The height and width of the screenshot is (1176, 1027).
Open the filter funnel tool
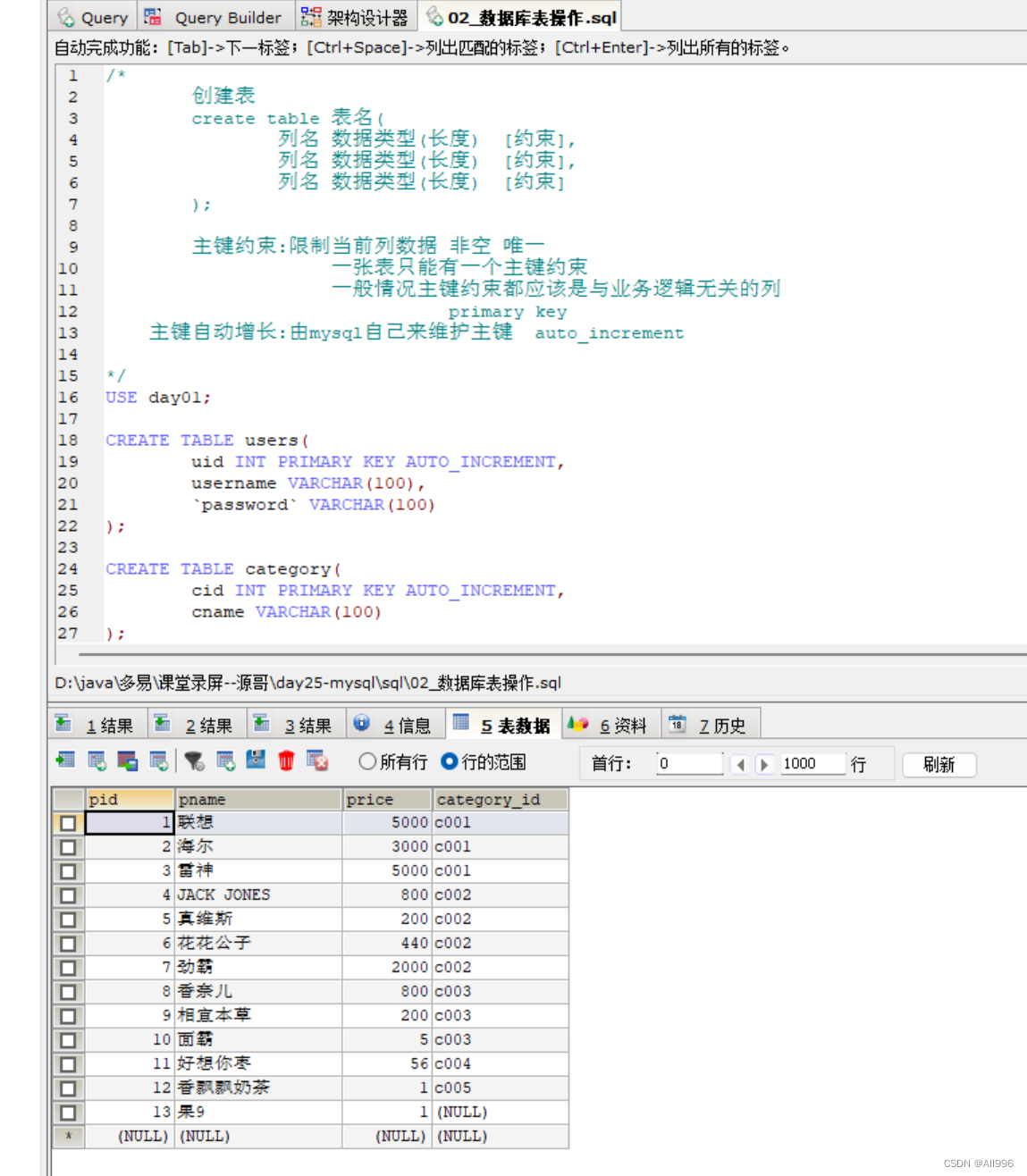click(x=194, y=760)
